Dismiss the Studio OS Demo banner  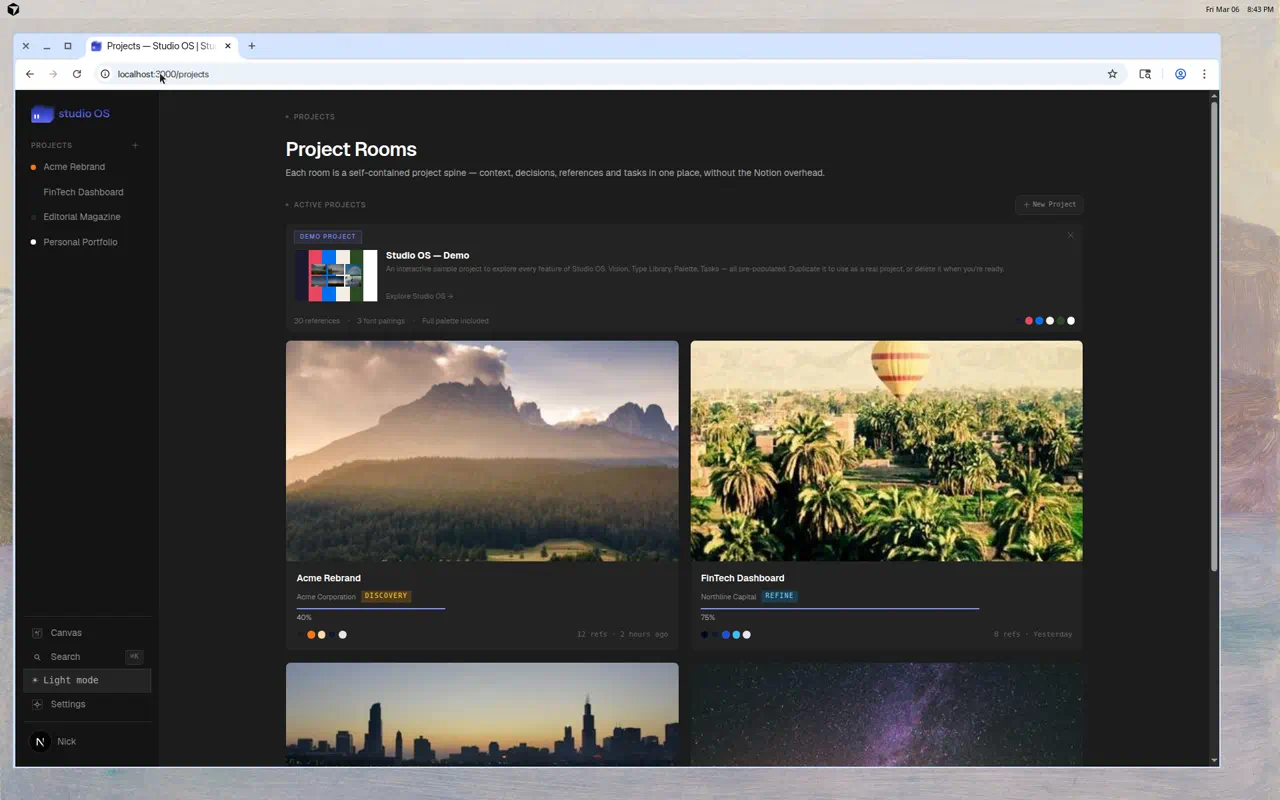(1070, 235)
